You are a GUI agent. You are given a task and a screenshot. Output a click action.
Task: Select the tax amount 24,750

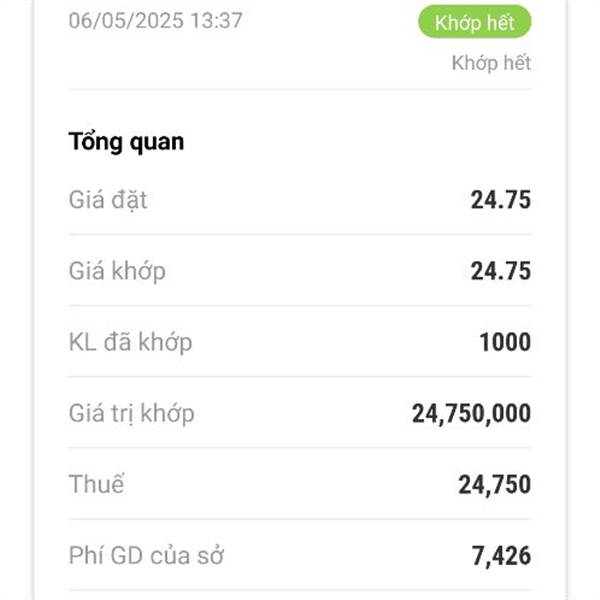[495, 485]
